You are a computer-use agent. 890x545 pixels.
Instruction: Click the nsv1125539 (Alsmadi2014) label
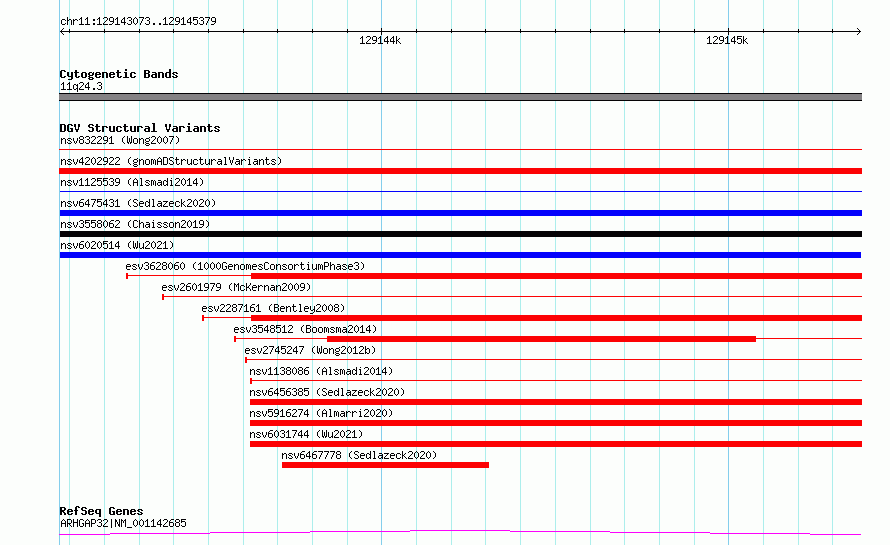tap(132, 182)
